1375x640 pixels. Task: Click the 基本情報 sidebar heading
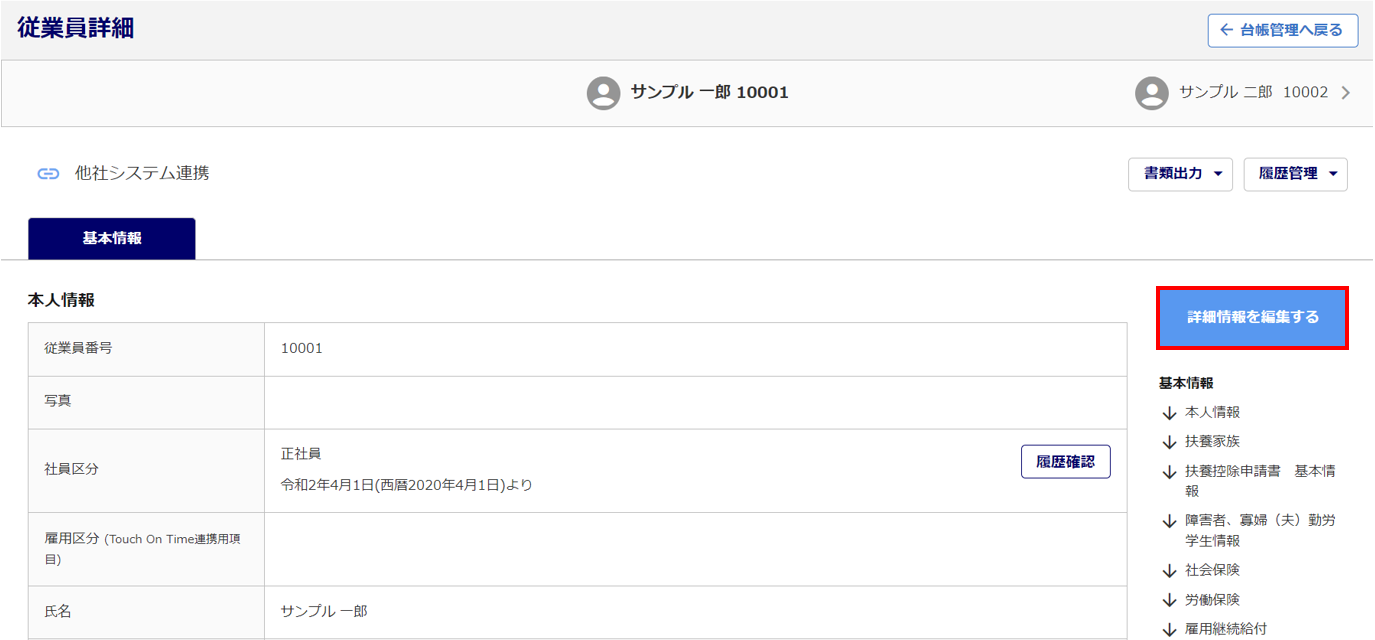click(x=1186, y=383)
